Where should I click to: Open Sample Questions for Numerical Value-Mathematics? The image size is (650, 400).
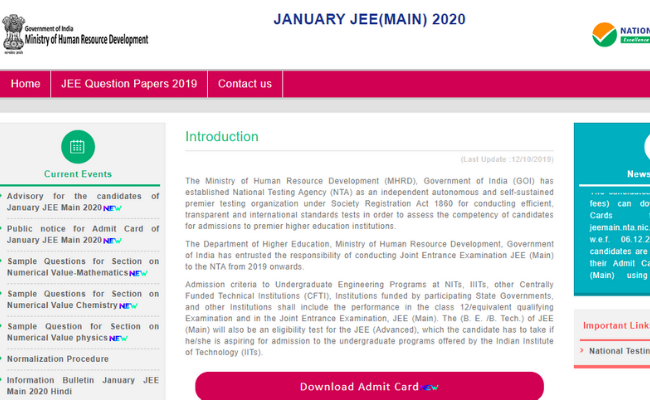click(80, 266)
